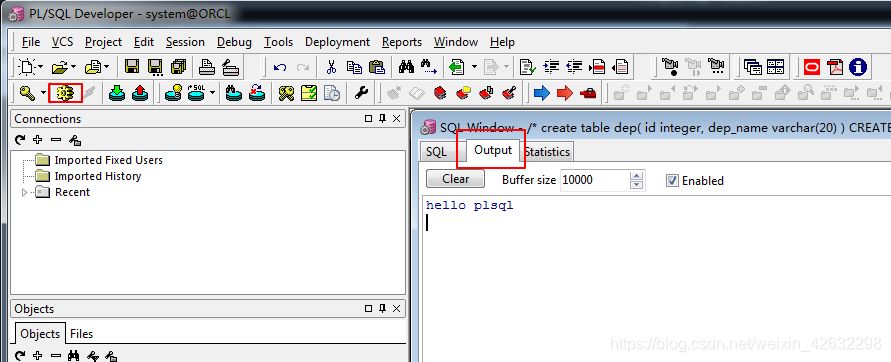Toggle the Enabled checkbox in Output tab
Screen dimensions: 891x362
[x=672, y=181]
